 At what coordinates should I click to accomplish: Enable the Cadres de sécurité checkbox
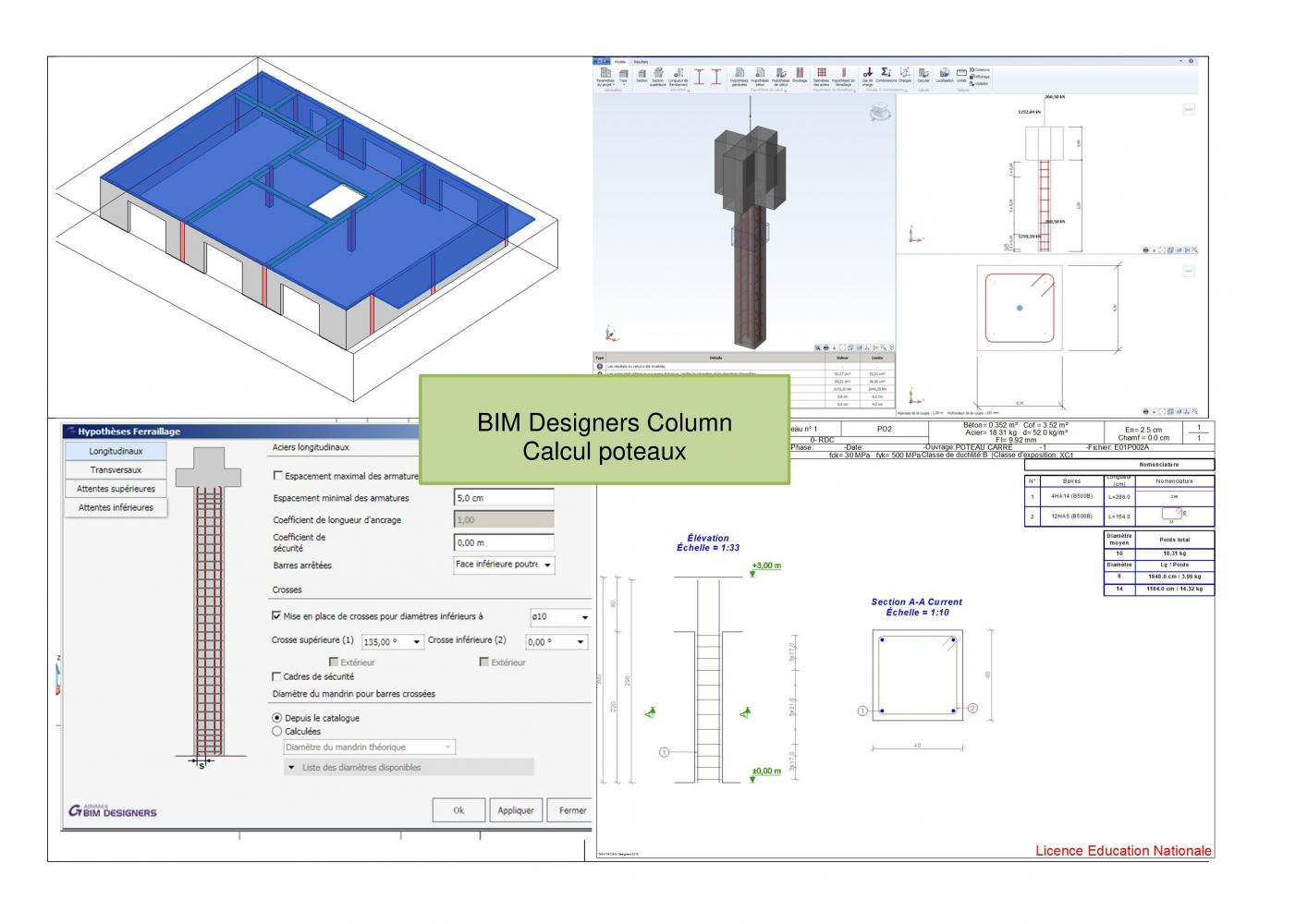276,676
